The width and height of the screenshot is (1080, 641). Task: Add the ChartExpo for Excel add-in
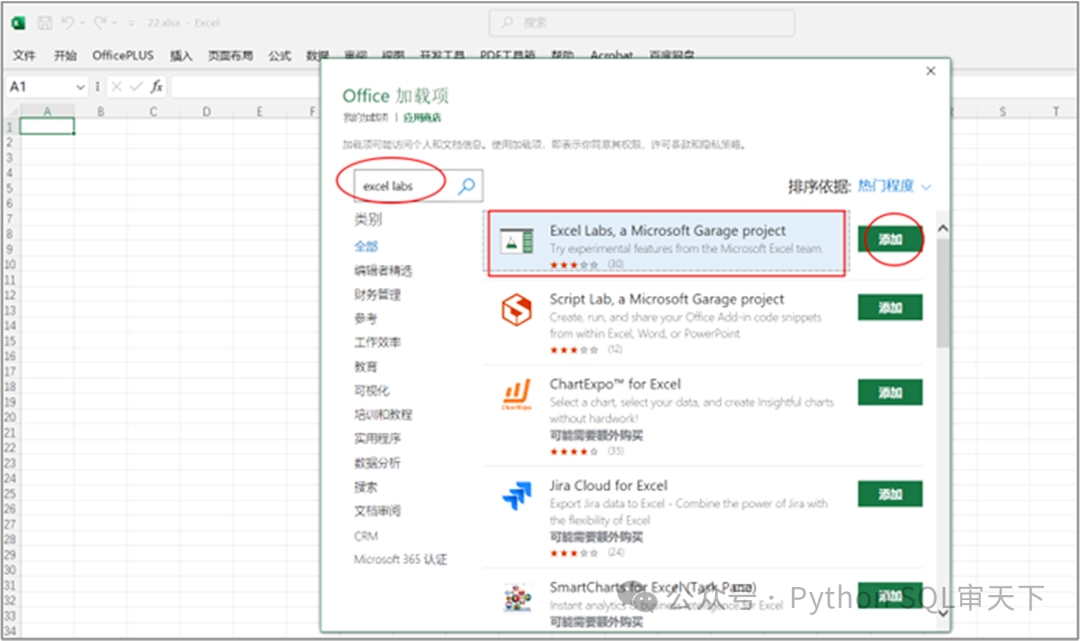point(890,392)
